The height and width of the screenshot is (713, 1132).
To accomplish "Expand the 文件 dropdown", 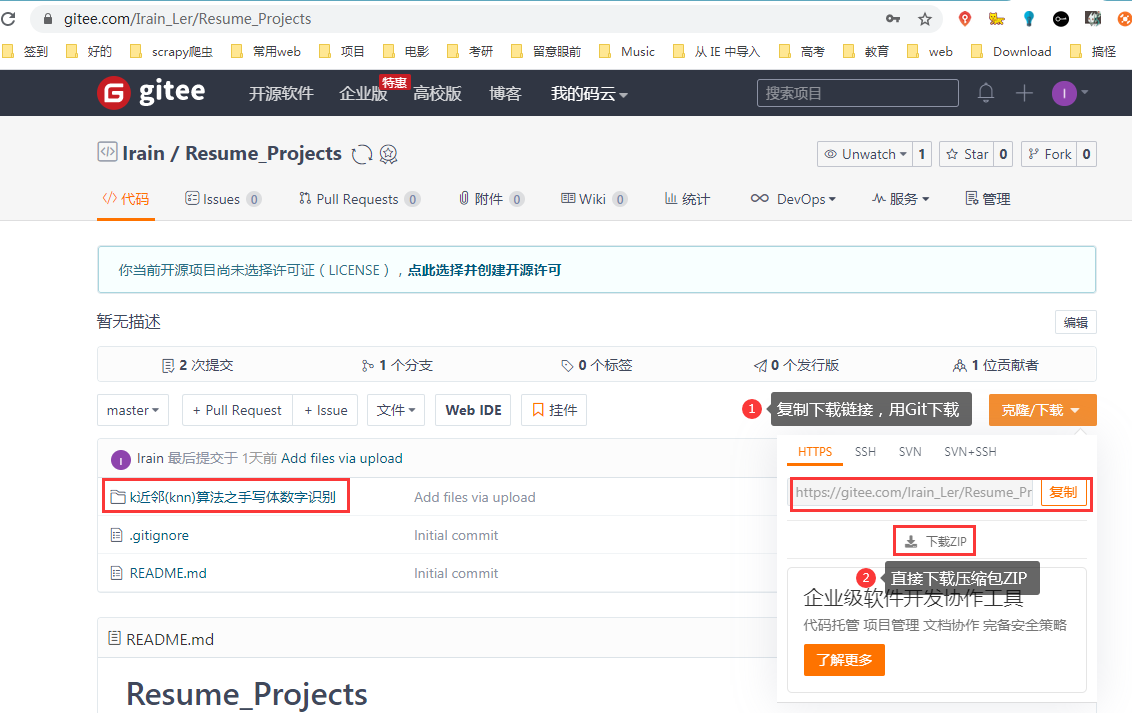I will click(x=396, y=410).
